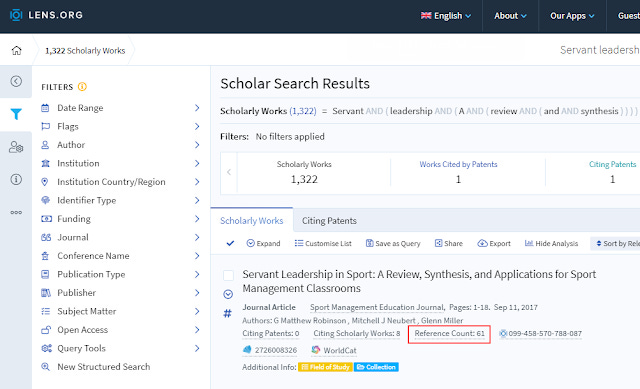Screen dimensions: 640x389
Task: Switch to the Citing Patents tab
Action: [329, 221]
